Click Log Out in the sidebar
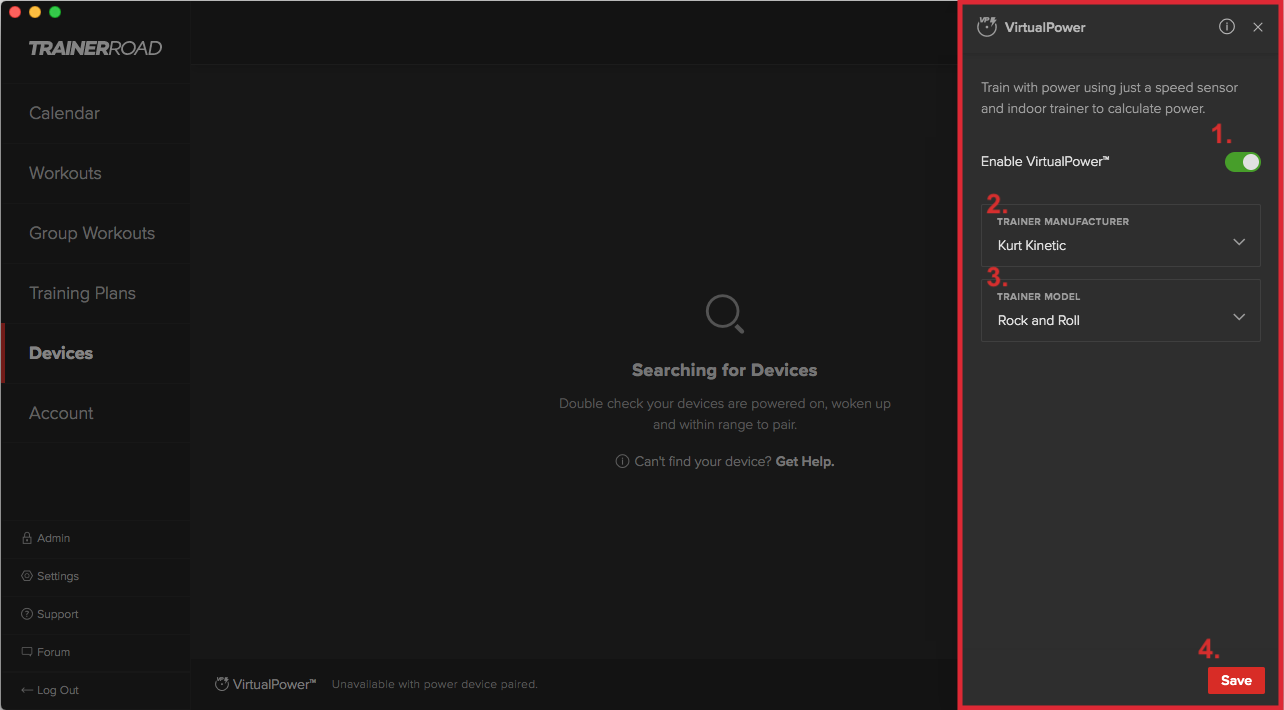 point(58,690)
